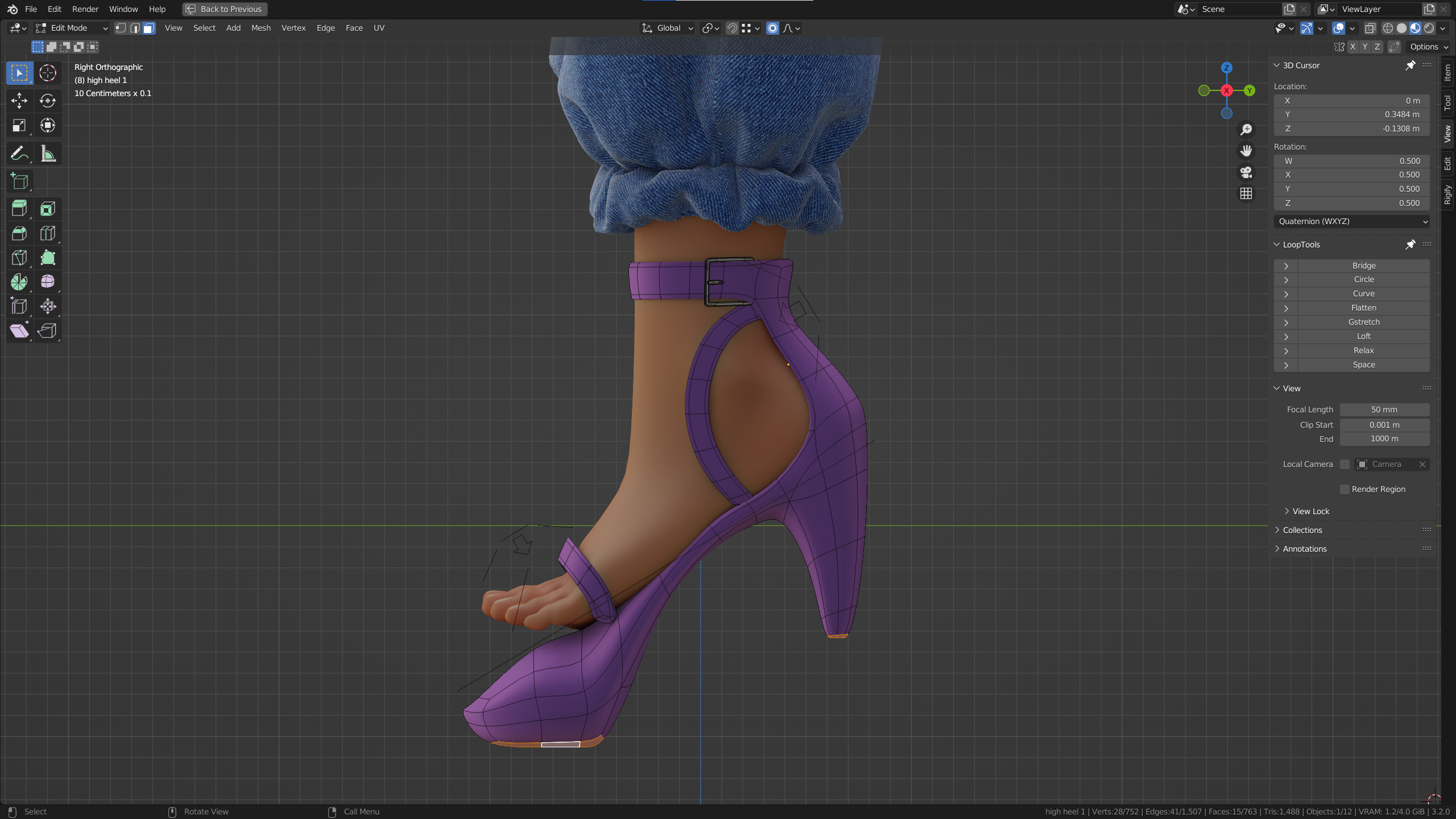Select the Cursor tool
The image size is (1456, 819).
pos(48,73)
